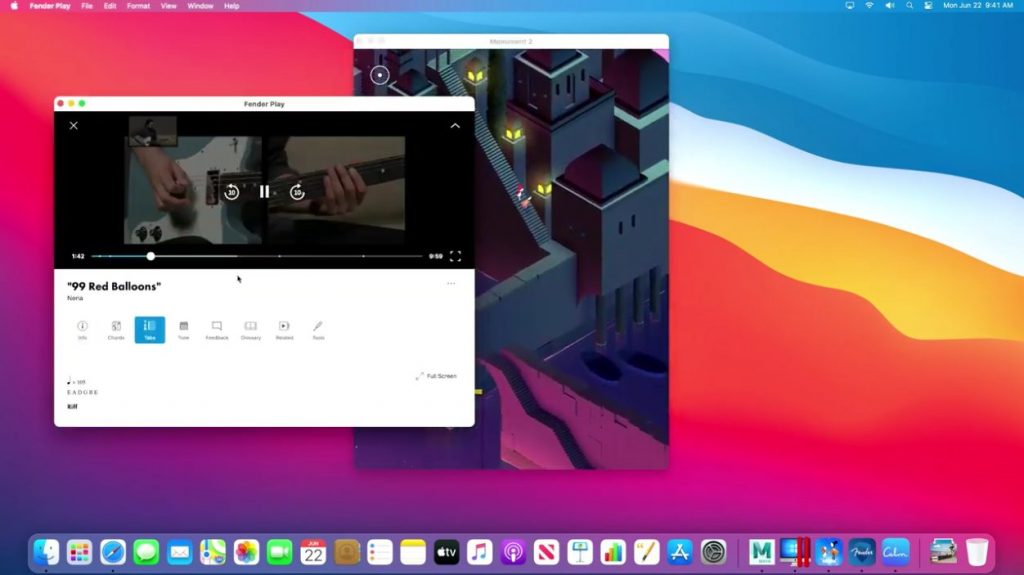Toggle fullscreen for the lesson video

point(455,256)
